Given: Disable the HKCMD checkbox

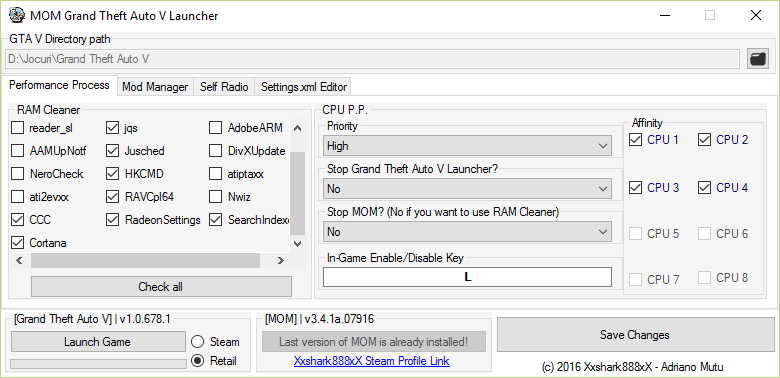Looking at the screenshot, I should click(112, 174).
